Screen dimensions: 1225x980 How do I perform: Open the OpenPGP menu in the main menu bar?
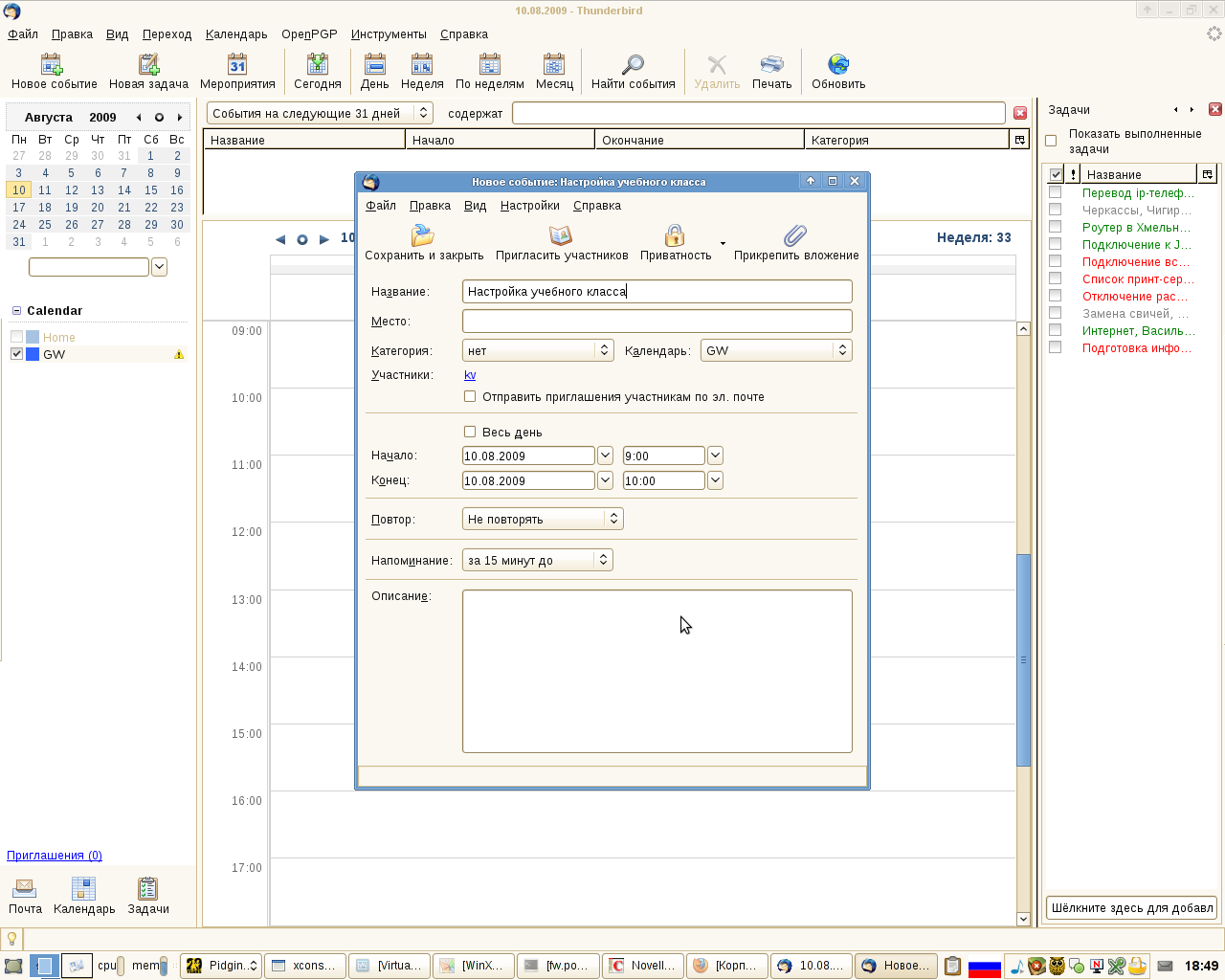[309, 33]
